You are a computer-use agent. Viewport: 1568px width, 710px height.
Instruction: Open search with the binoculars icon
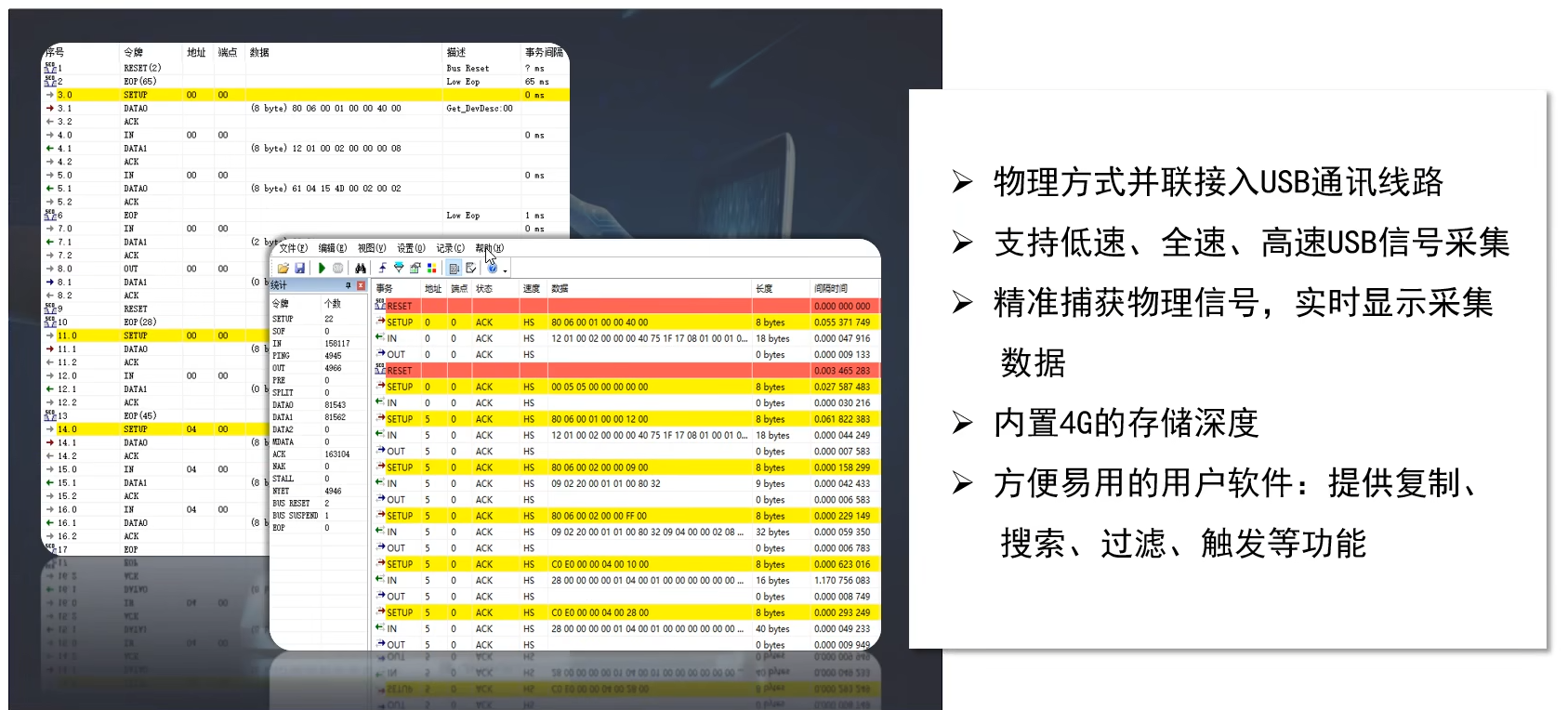[361, 269]
